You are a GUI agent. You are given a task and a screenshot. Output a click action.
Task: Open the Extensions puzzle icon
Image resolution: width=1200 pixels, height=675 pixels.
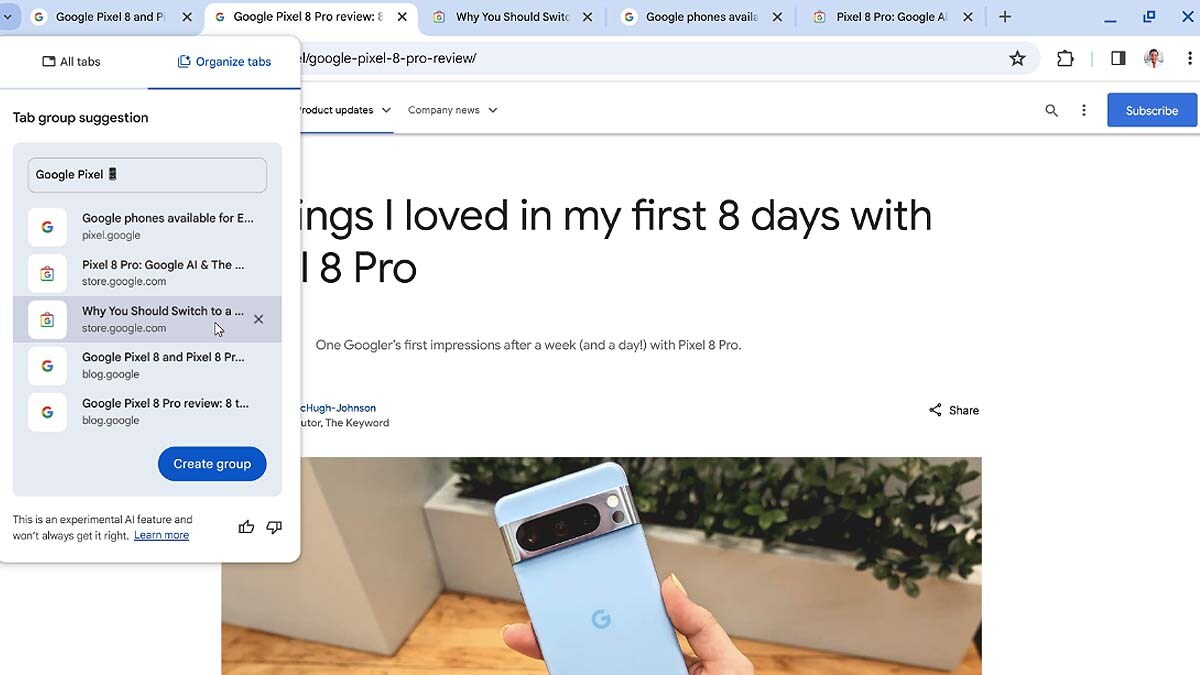[1065, 59]
